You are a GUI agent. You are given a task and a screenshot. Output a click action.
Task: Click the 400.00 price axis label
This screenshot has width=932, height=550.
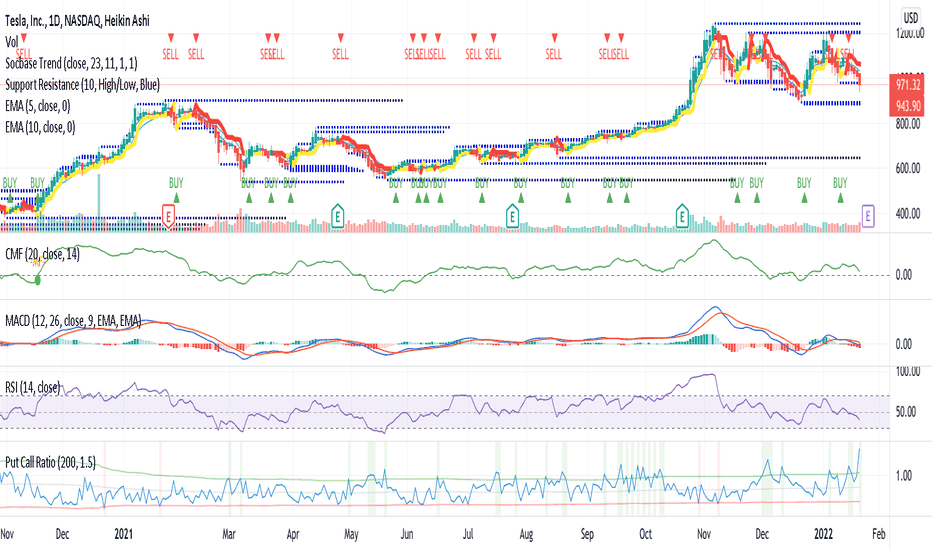[x=908, y=213]
